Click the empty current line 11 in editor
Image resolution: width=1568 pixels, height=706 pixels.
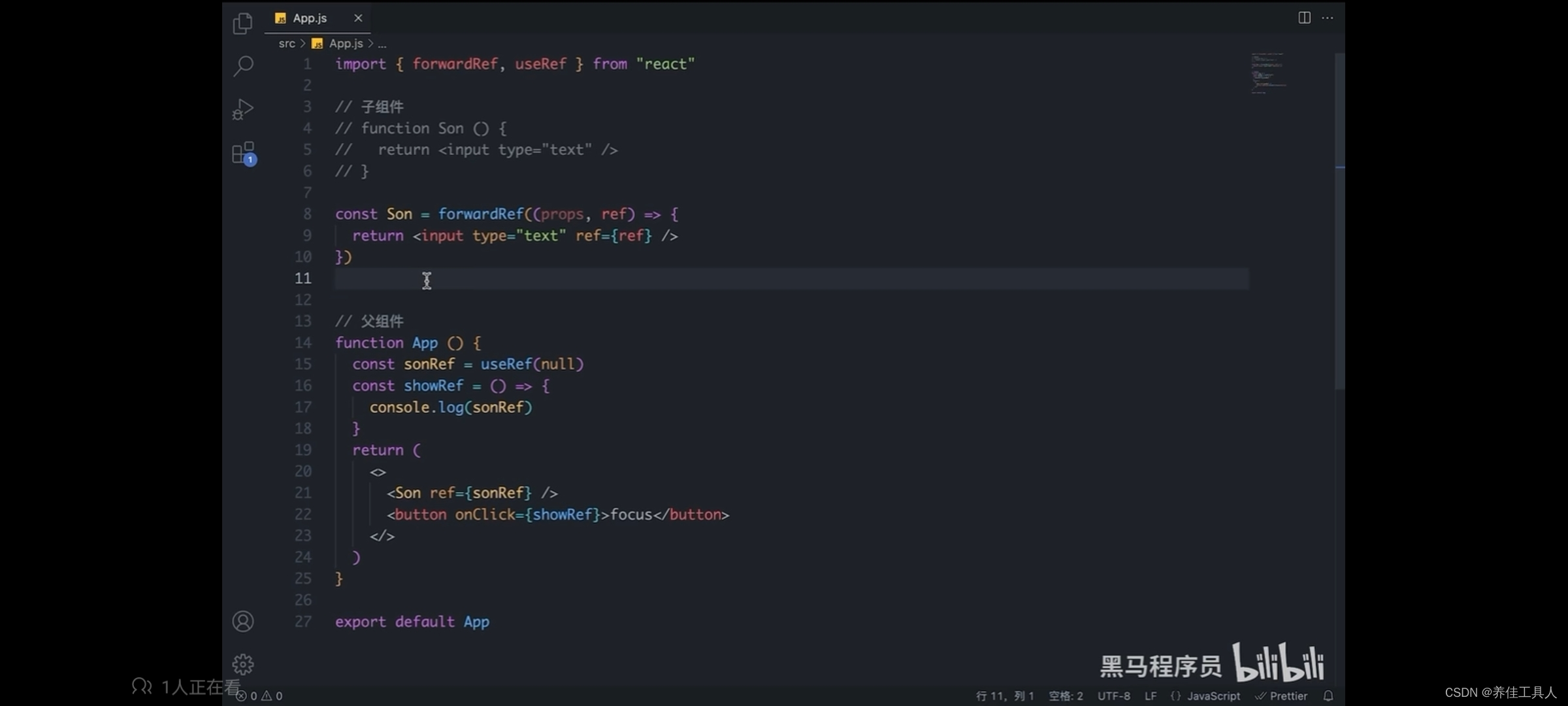792,278
